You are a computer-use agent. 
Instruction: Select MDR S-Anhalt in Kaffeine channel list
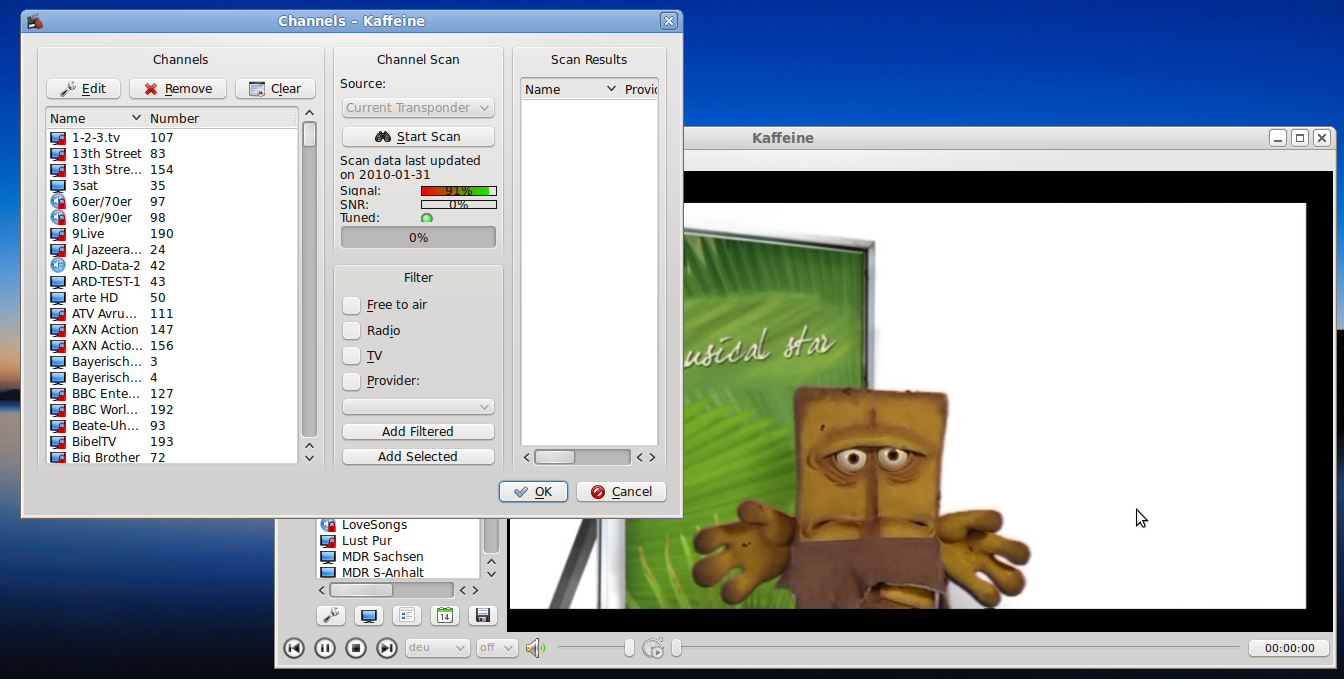point(399,573)
